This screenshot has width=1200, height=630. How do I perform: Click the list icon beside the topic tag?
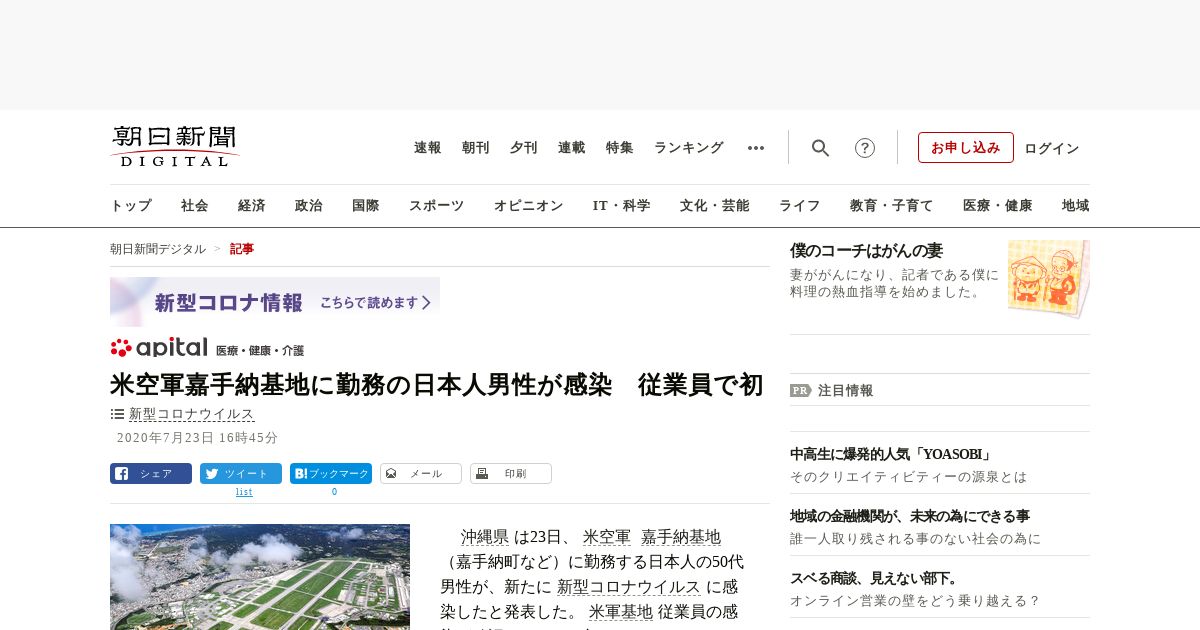click(117, 414)
